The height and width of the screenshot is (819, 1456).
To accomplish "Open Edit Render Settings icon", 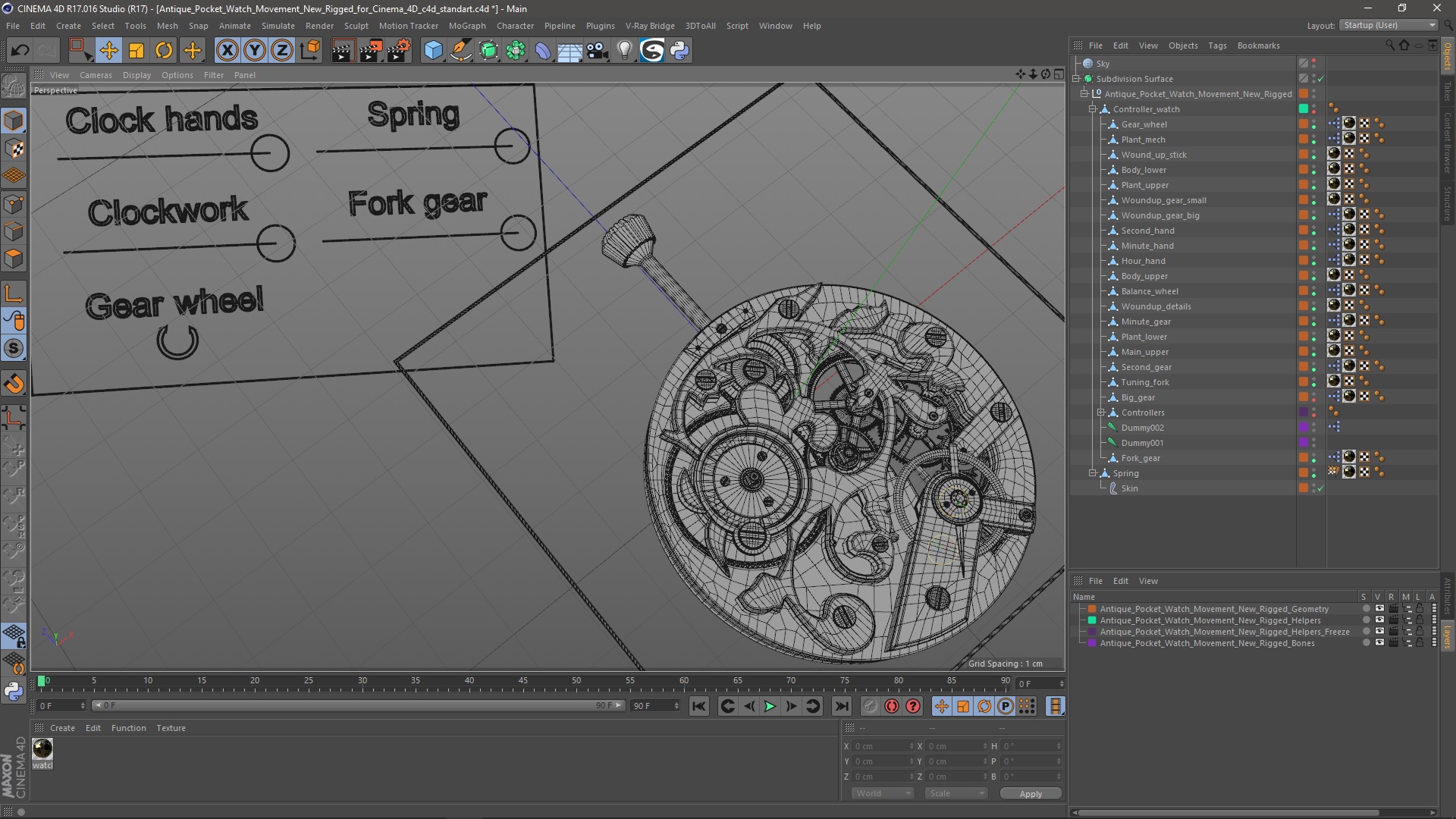I will [399, 50].
